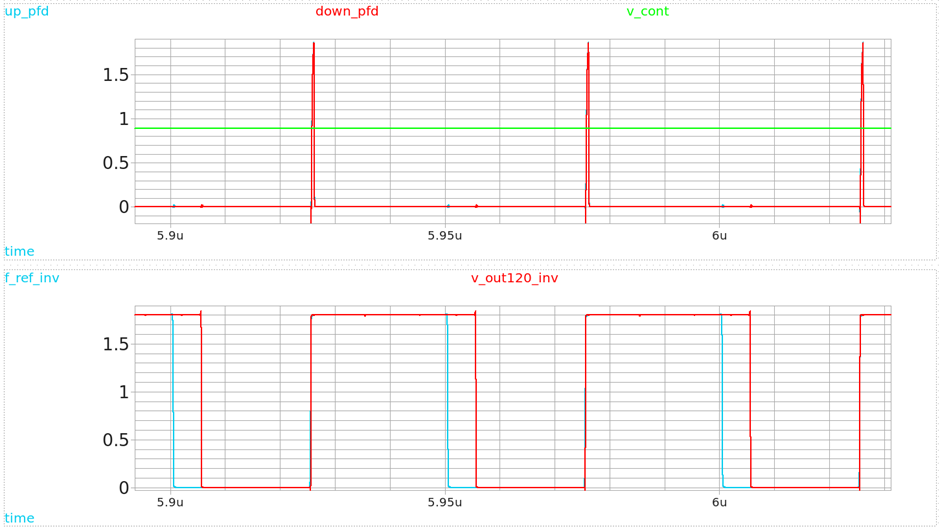This screenshot has width=940, height=529.
Task: Click the 1.5 y-axis value in top plot
Action: [x=116, y=75]
